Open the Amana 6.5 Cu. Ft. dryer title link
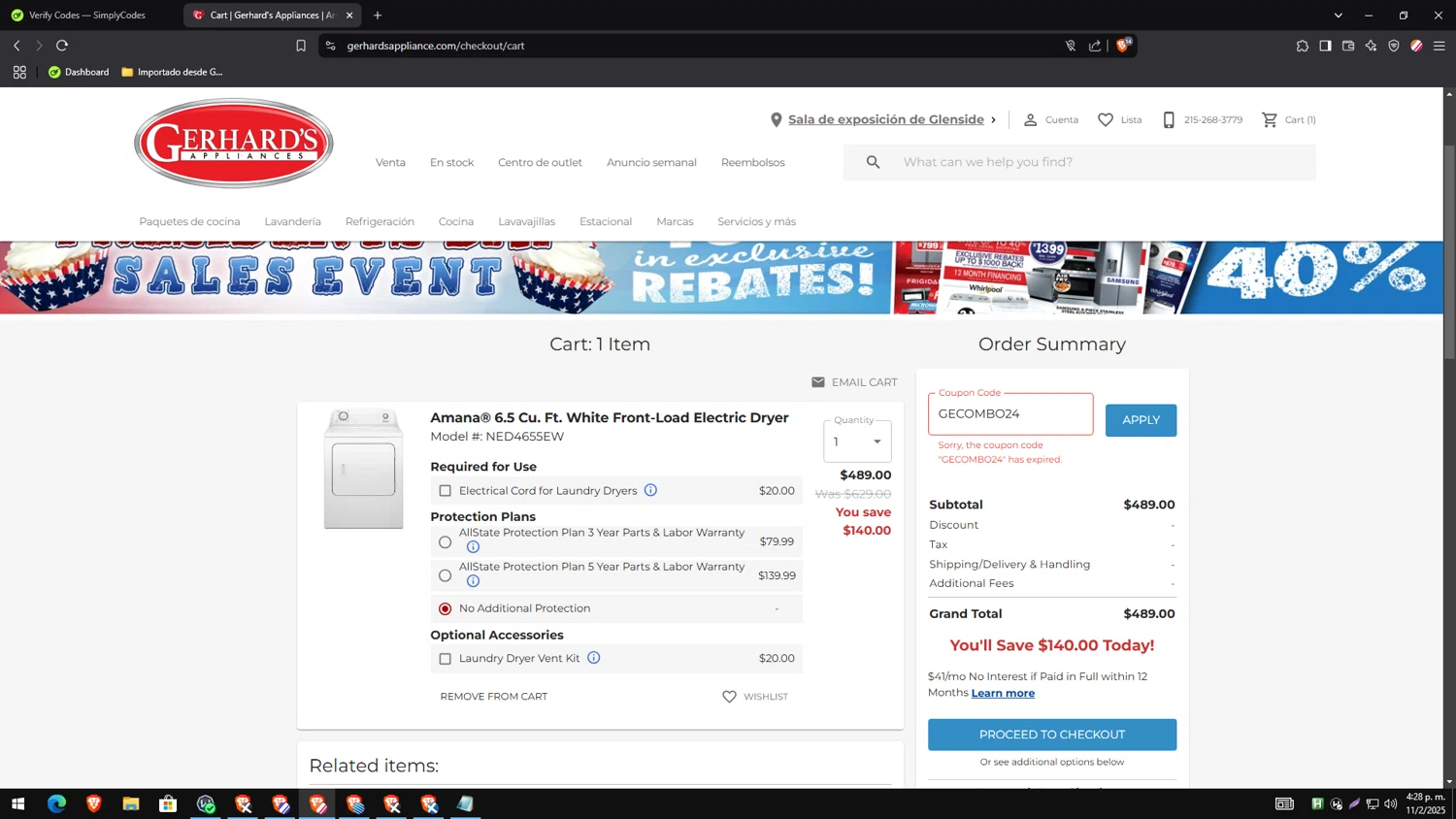 [610, 417]
